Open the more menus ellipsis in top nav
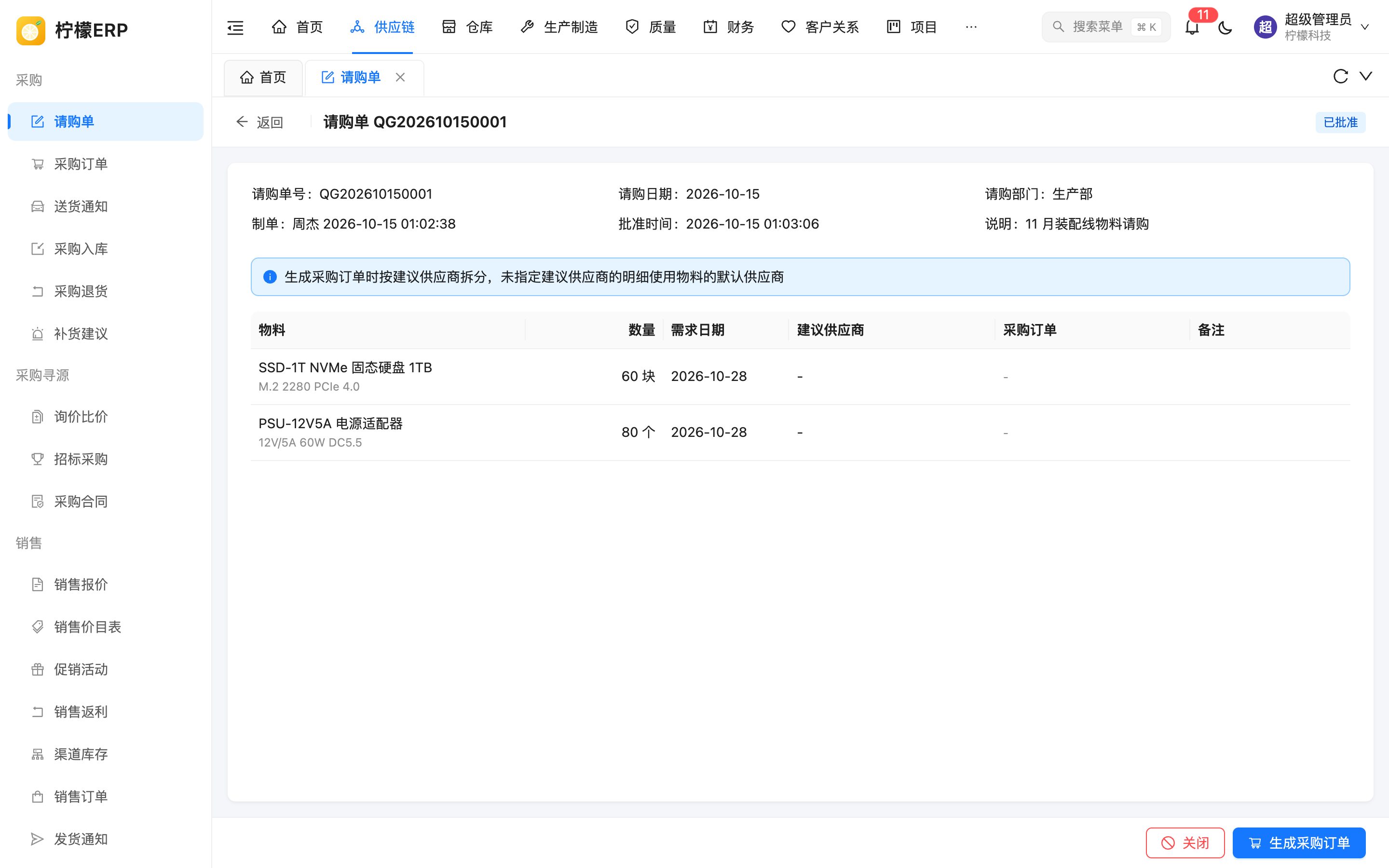 pyautogui.click(x=971, y=27)
